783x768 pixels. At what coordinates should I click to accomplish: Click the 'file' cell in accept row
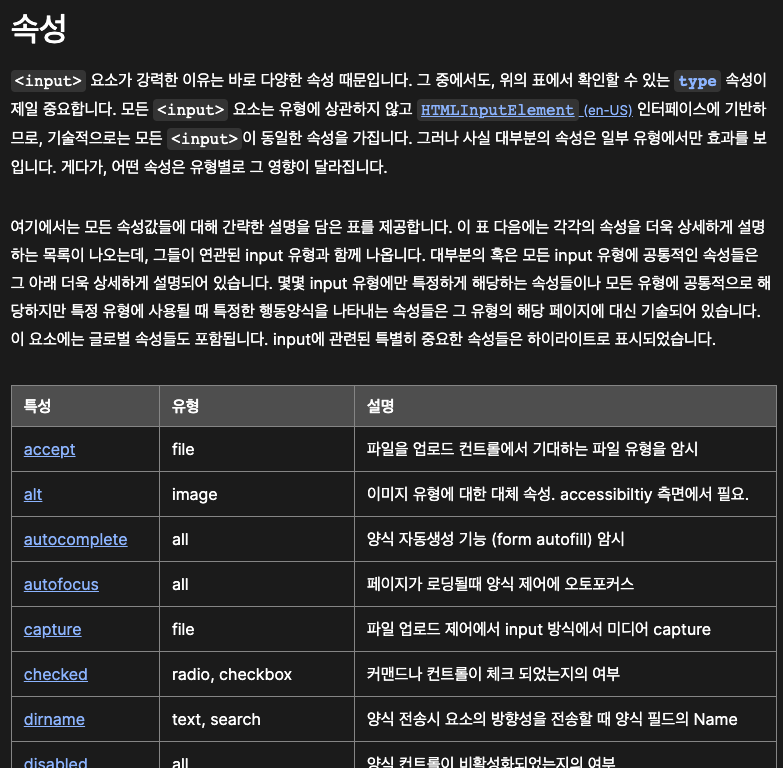coord(257,449)
